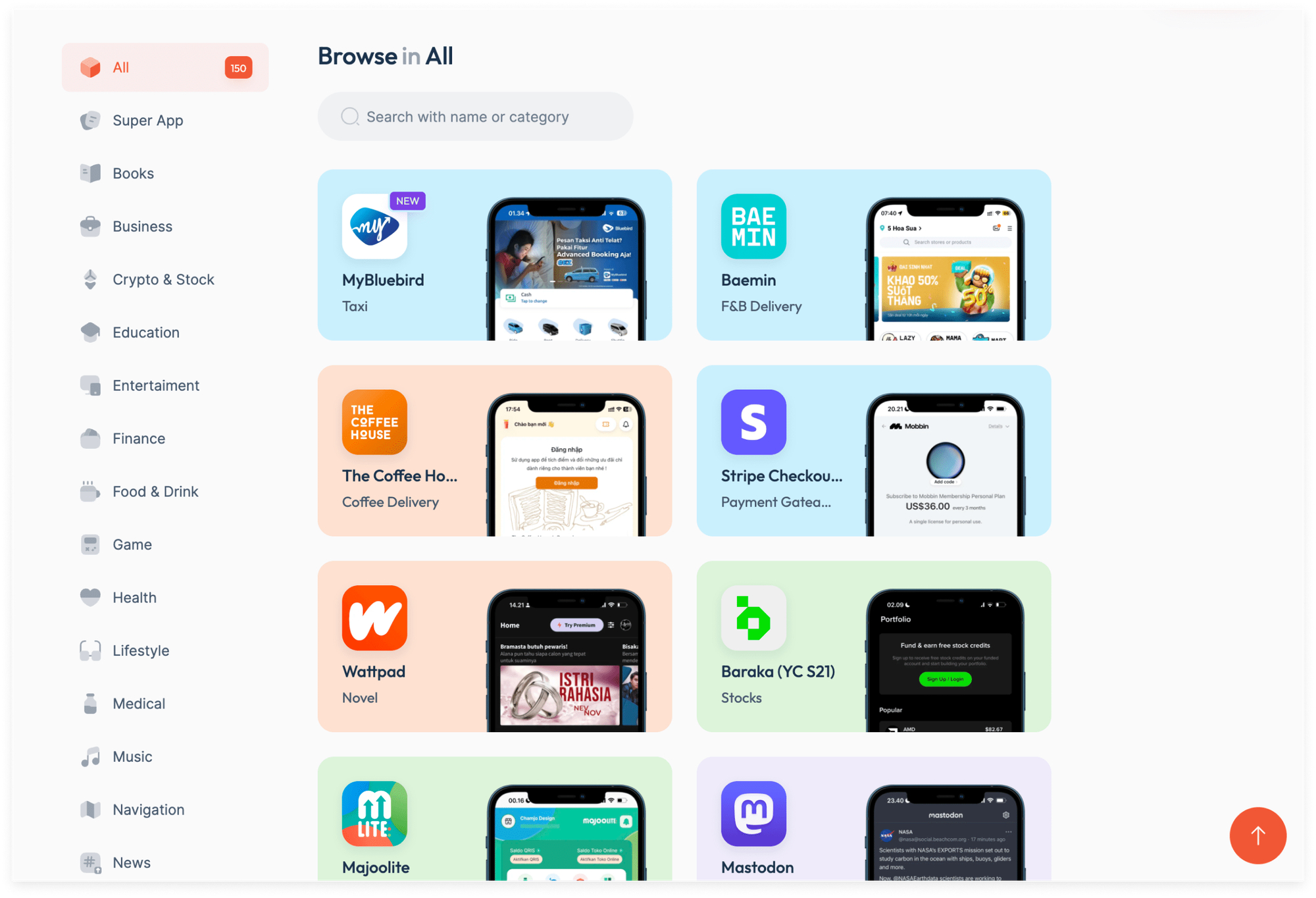Viewport: 1316px width, 898px height.
Task: Click the scroll up button bottom right
Action: [x=1257, y=836]
